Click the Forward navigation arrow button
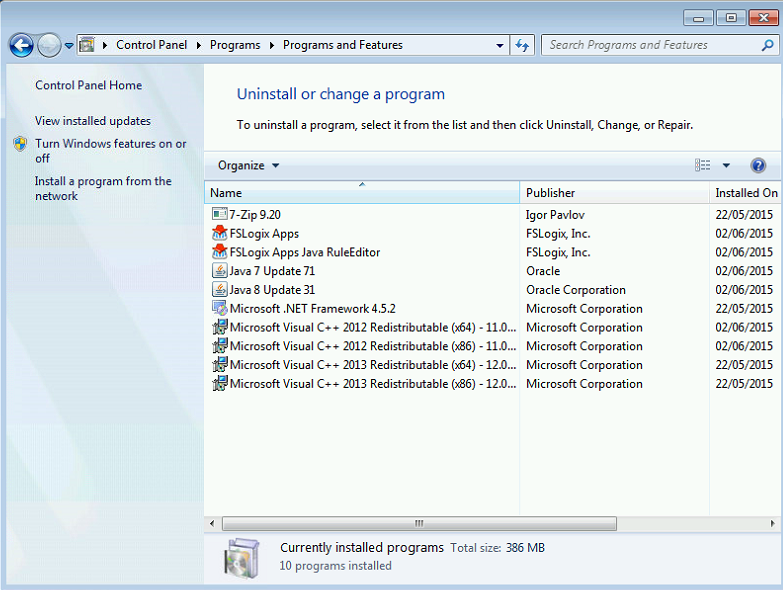This screenshot has width=783, height=590. point(49,45)
